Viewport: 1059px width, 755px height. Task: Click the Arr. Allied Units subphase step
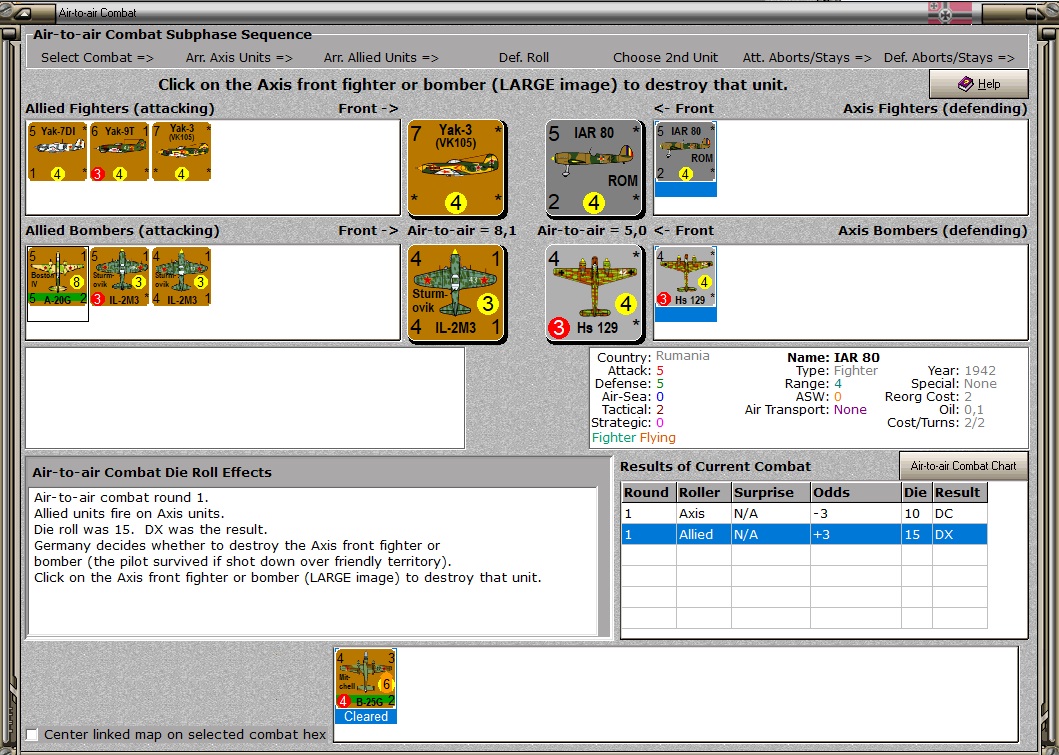pos(381,58)
